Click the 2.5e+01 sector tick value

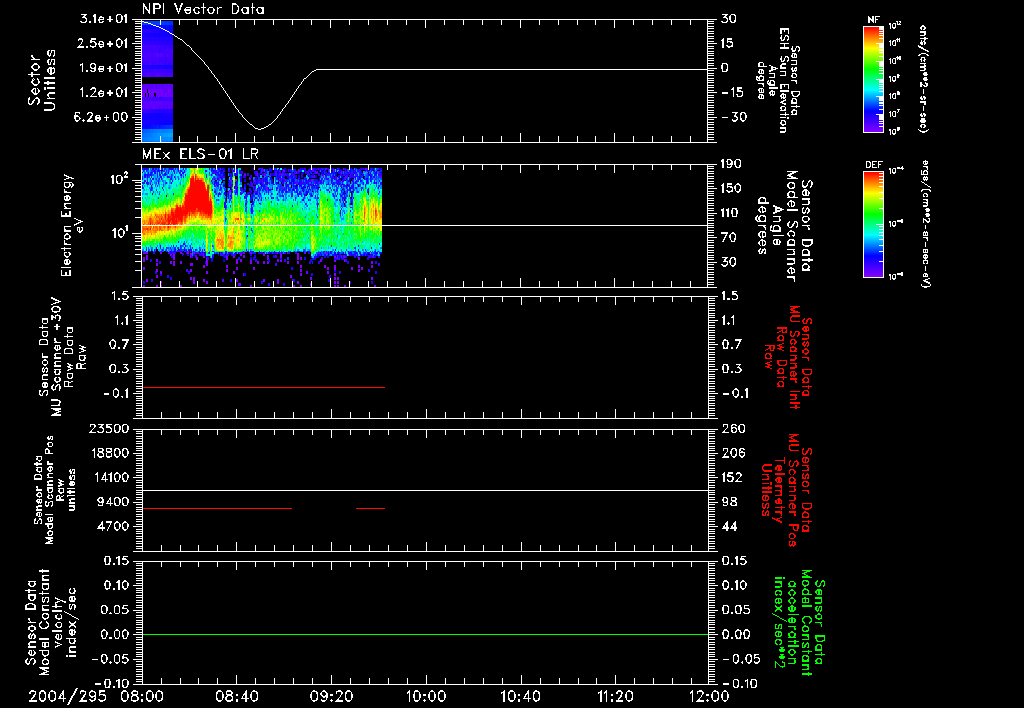(103, 44)
